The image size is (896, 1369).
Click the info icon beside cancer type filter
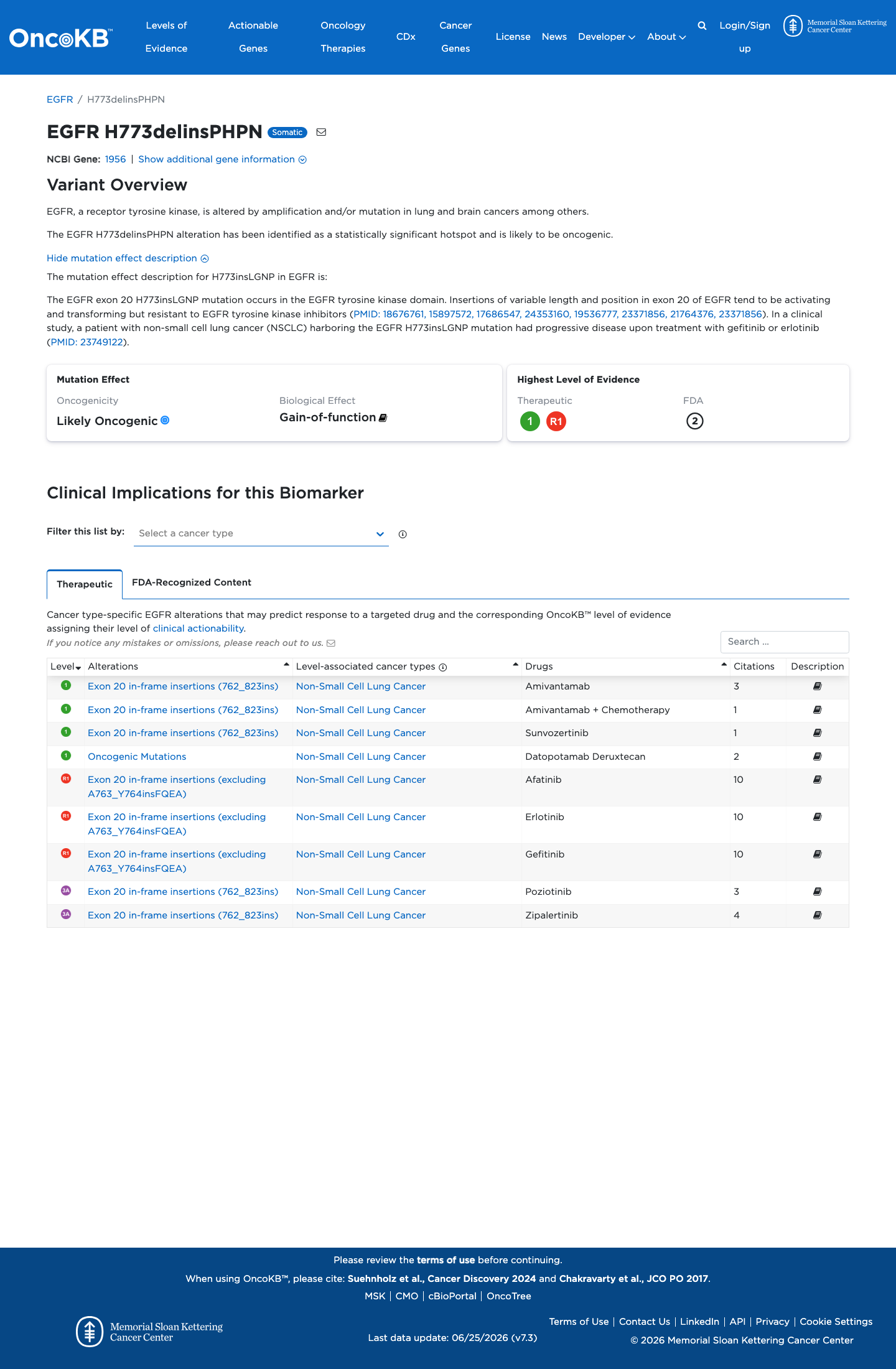click(403, 534)
